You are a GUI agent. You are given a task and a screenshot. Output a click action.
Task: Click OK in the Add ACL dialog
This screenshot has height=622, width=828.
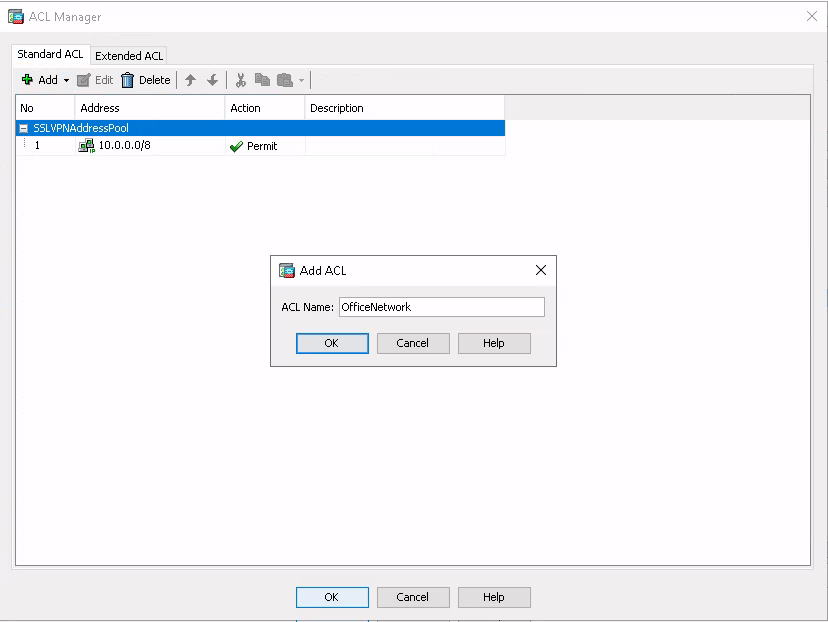tap(332, 343)
